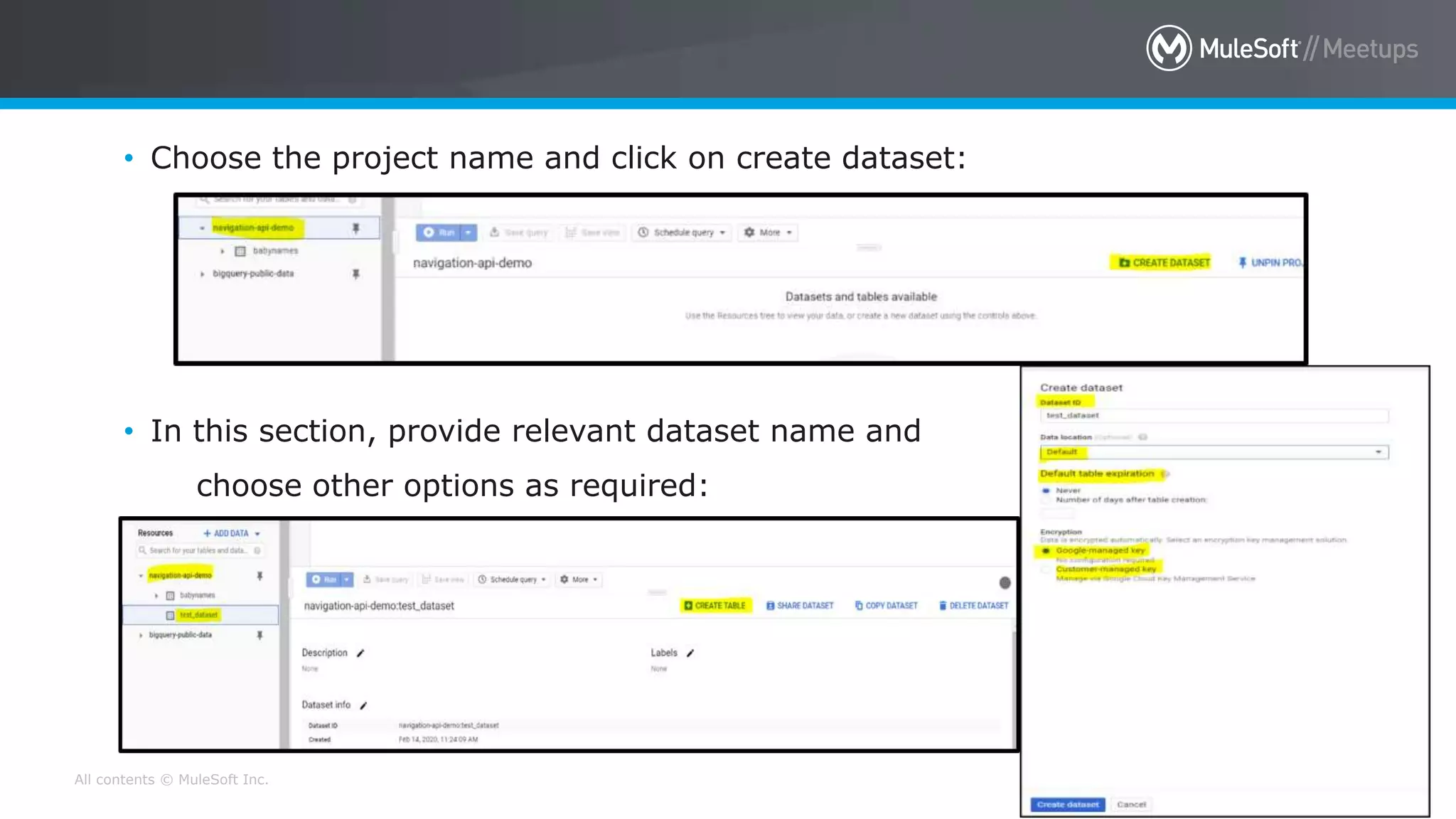Image resolution: width=1456 pixels, height=819 pixels.
Task: Open Schedule query dropdown in top screenshot
Action: [682, 232]
